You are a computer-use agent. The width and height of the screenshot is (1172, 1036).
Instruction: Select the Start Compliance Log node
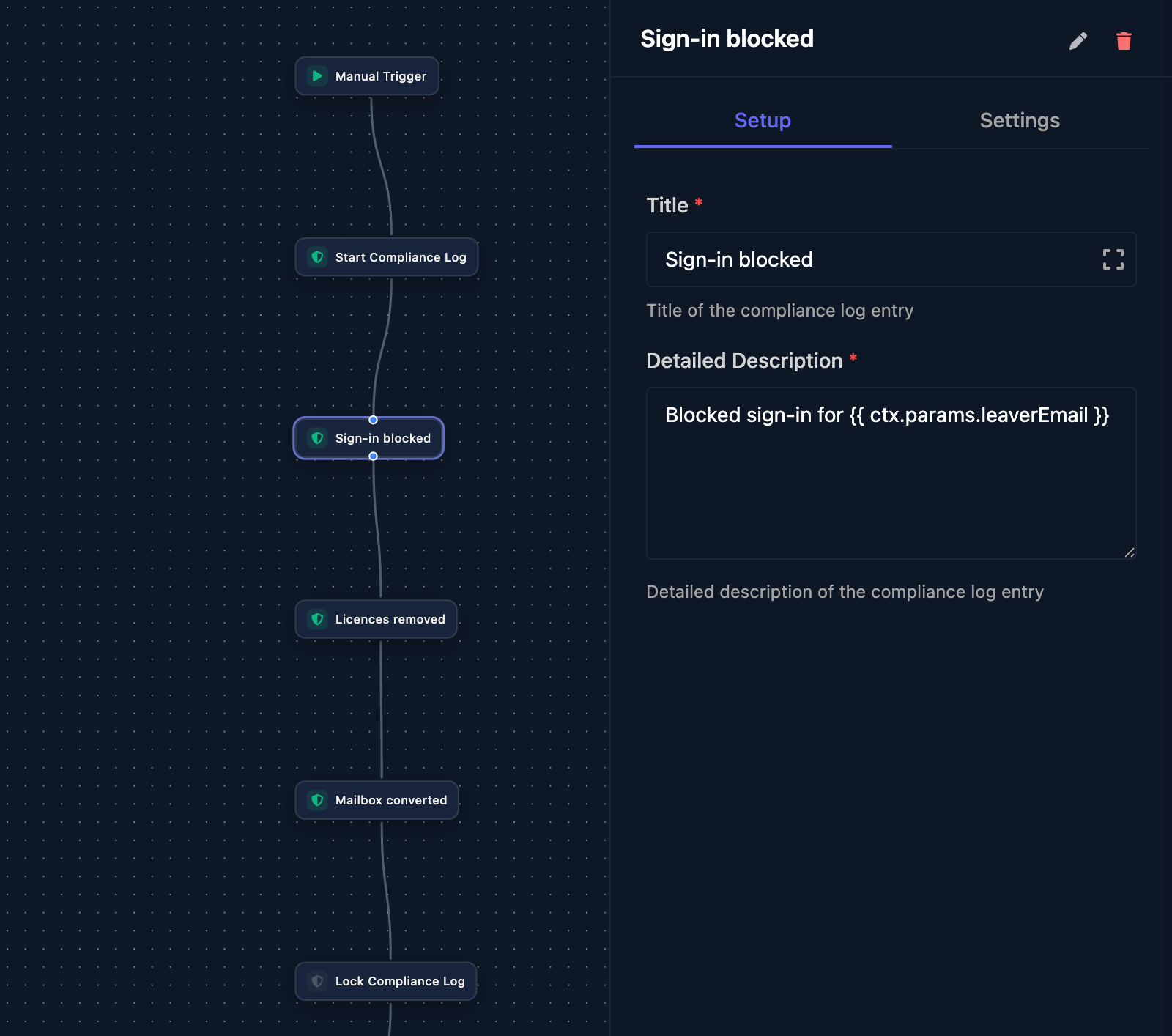tap(387, 257)
